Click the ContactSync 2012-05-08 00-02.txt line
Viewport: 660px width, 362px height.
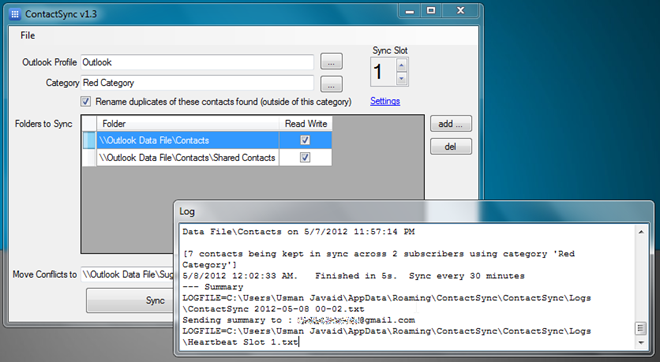[273, 309]
